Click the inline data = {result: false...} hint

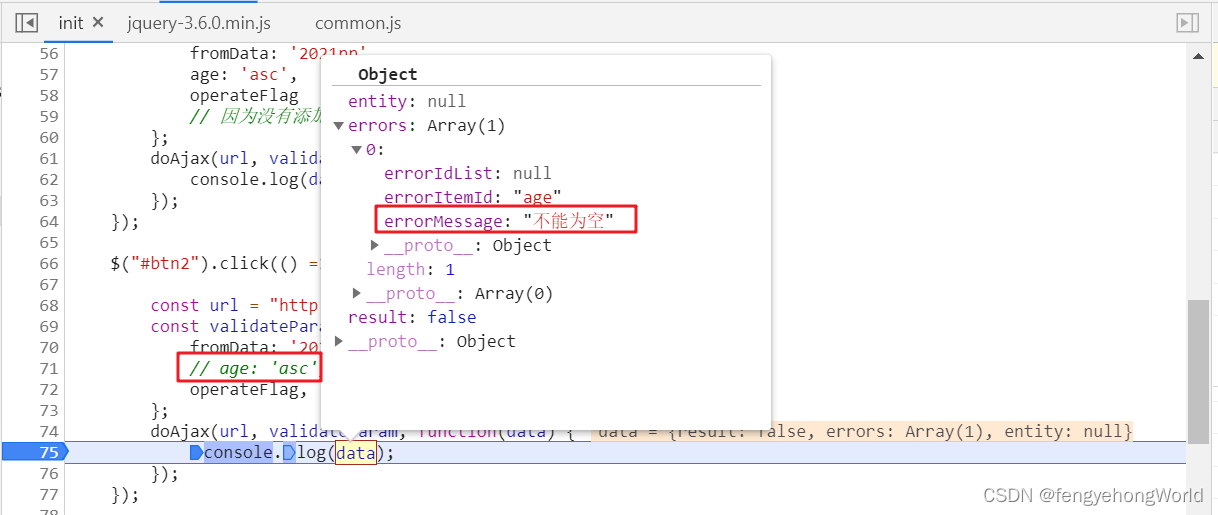864,431
